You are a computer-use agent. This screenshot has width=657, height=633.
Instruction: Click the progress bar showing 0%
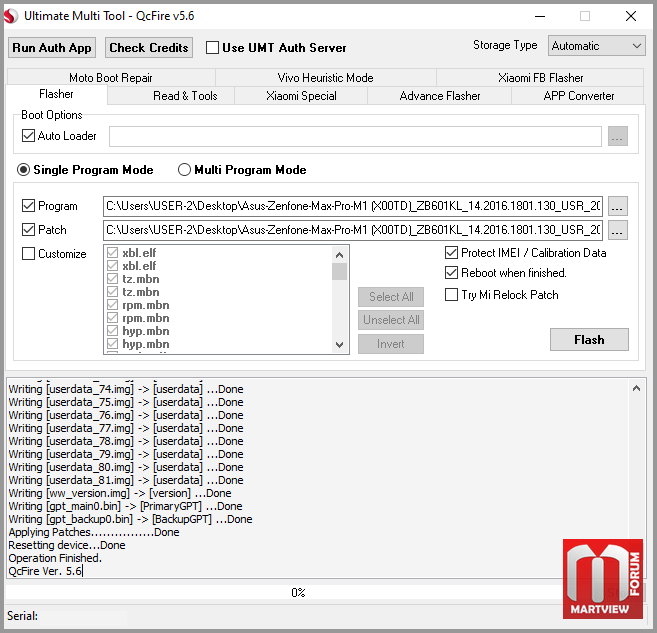tap(298, 593)
